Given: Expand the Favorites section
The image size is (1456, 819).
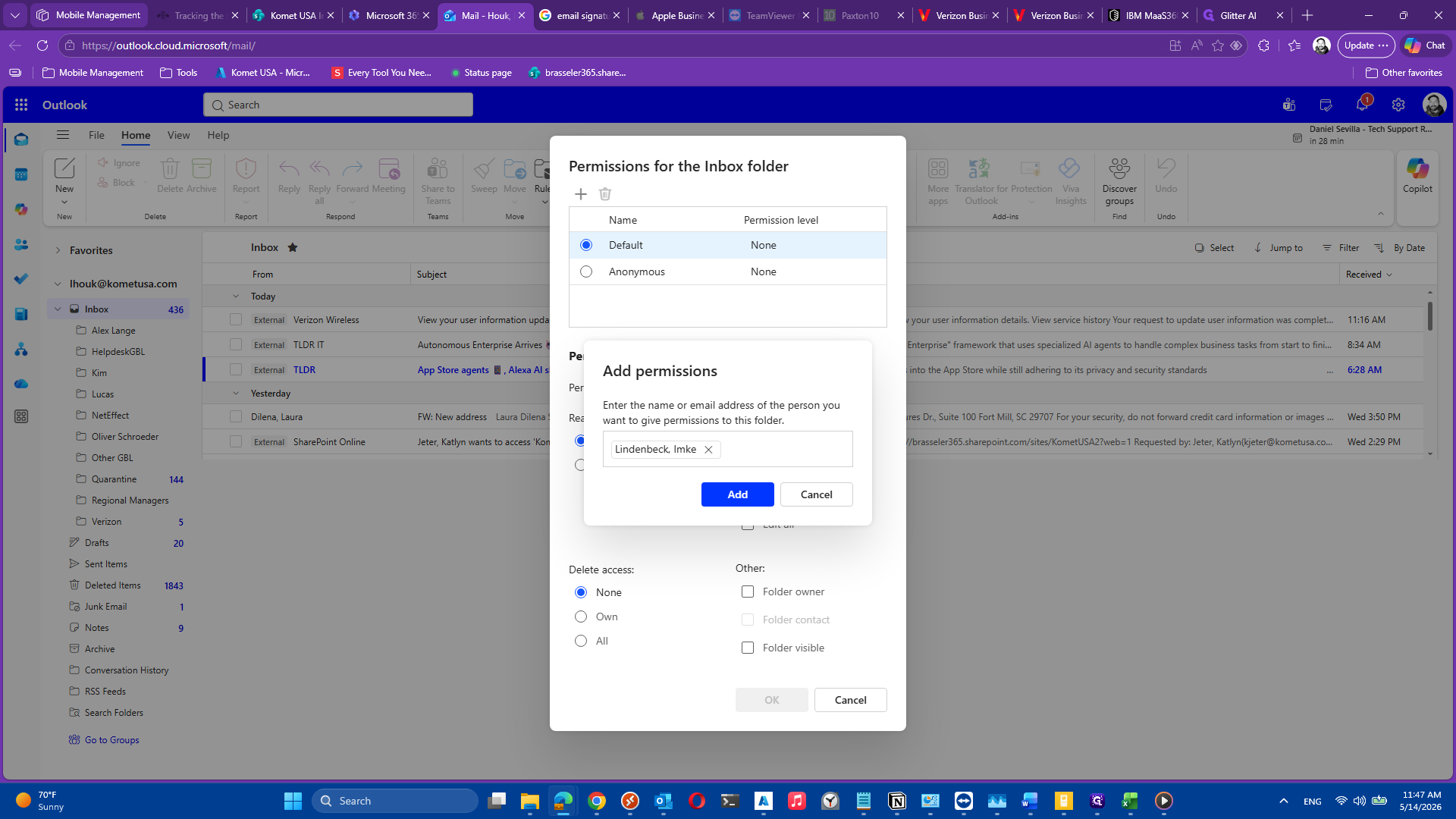Looking at the screenshot, I should coord(58,250).
